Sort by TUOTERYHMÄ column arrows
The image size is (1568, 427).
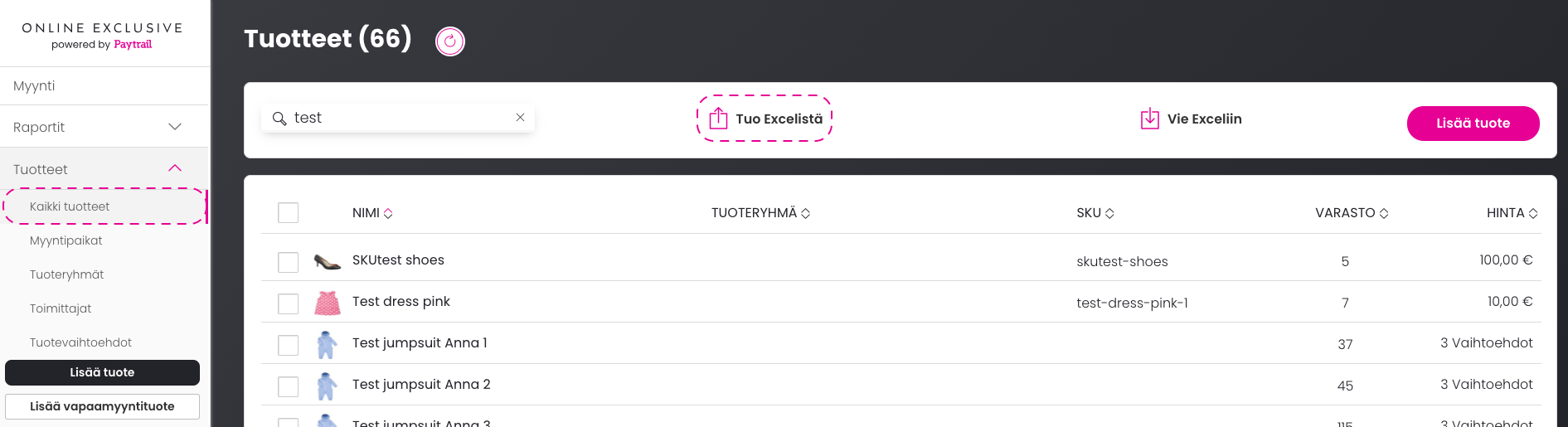point(806,213)
